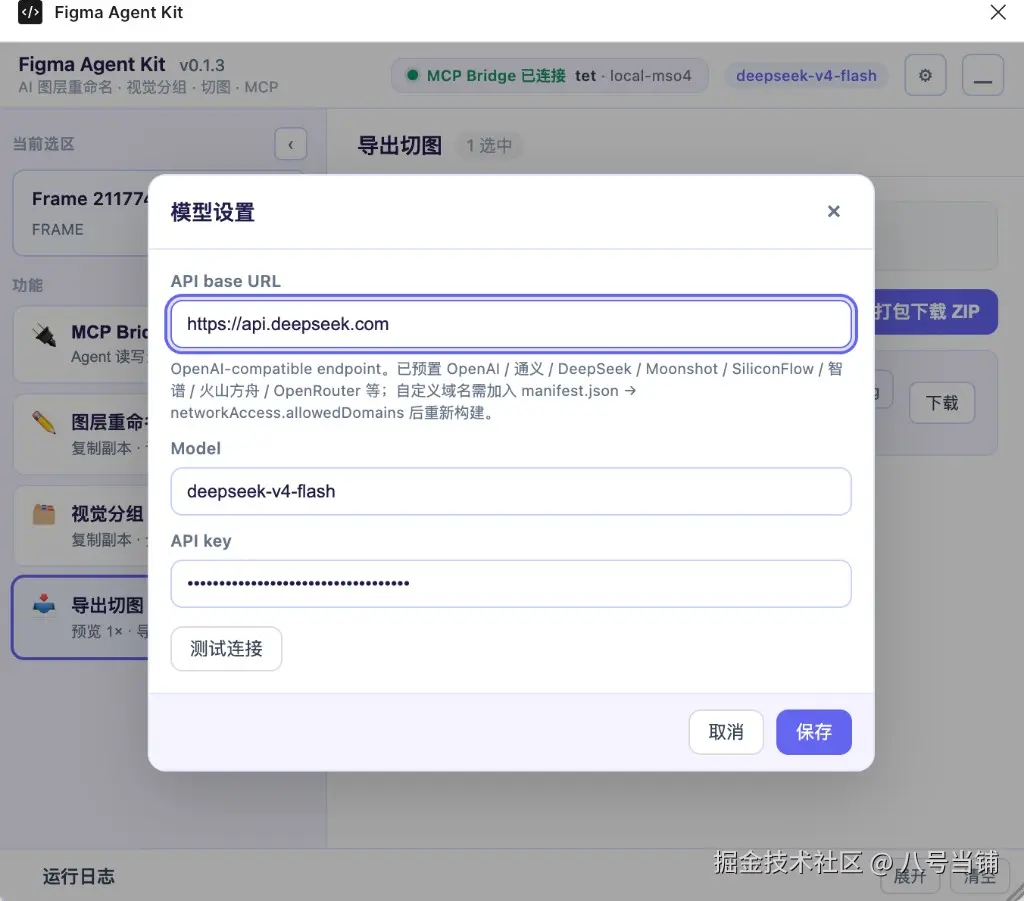Click the API key label
1024x901 pixels.
201,541
